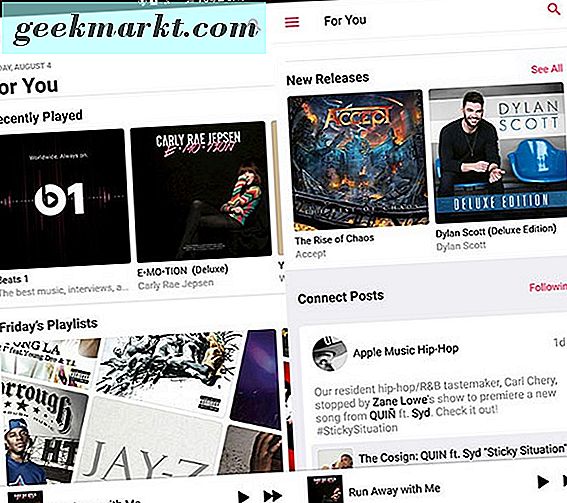Open the Apple Music Hip-Hop avatar
This screenshot has width=567, height=503.
[x=329, y=354]
